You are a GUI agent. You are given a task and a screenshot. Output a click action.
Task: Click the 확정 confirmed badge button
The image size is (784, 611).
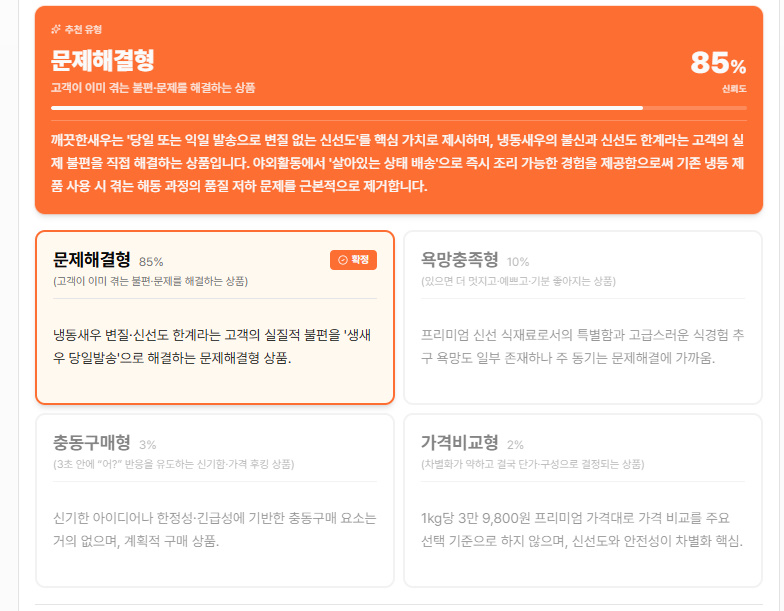point(353,260)
